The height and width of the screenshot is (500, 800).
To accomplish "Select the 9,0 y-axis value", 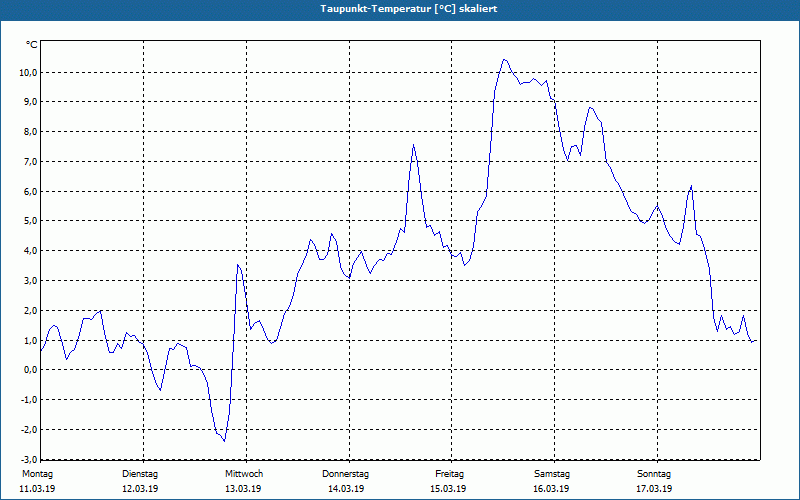I will coord(30,102).
